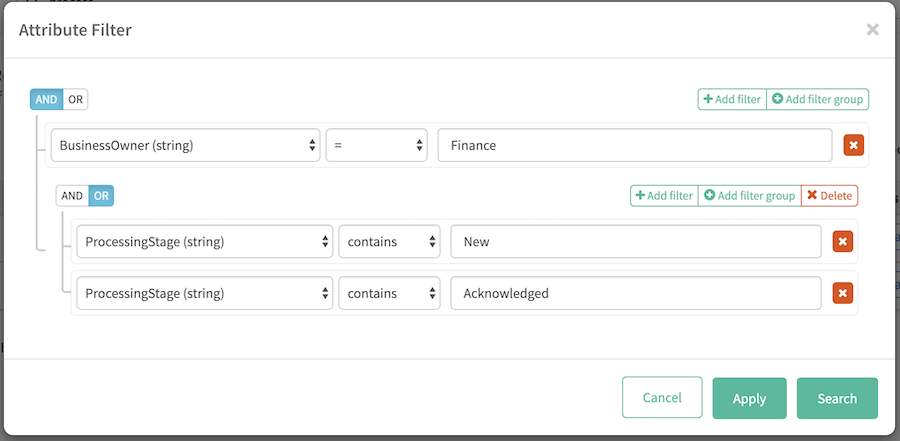
Task: Close the Attribute Filter dialog
Action: coord(872,30)
